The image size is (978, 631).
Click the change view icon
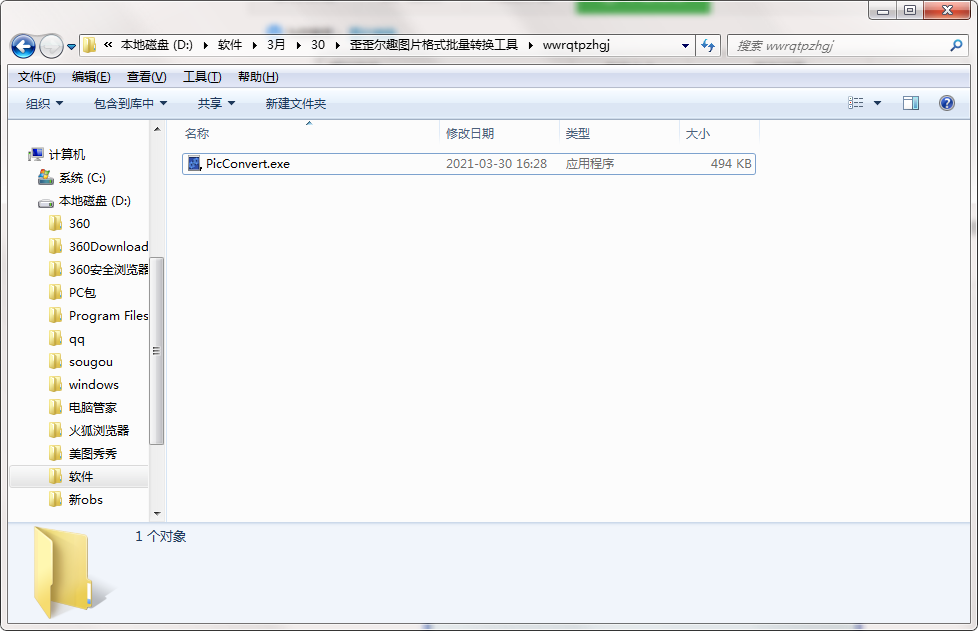pyautogui.click(x=856, y=103)
